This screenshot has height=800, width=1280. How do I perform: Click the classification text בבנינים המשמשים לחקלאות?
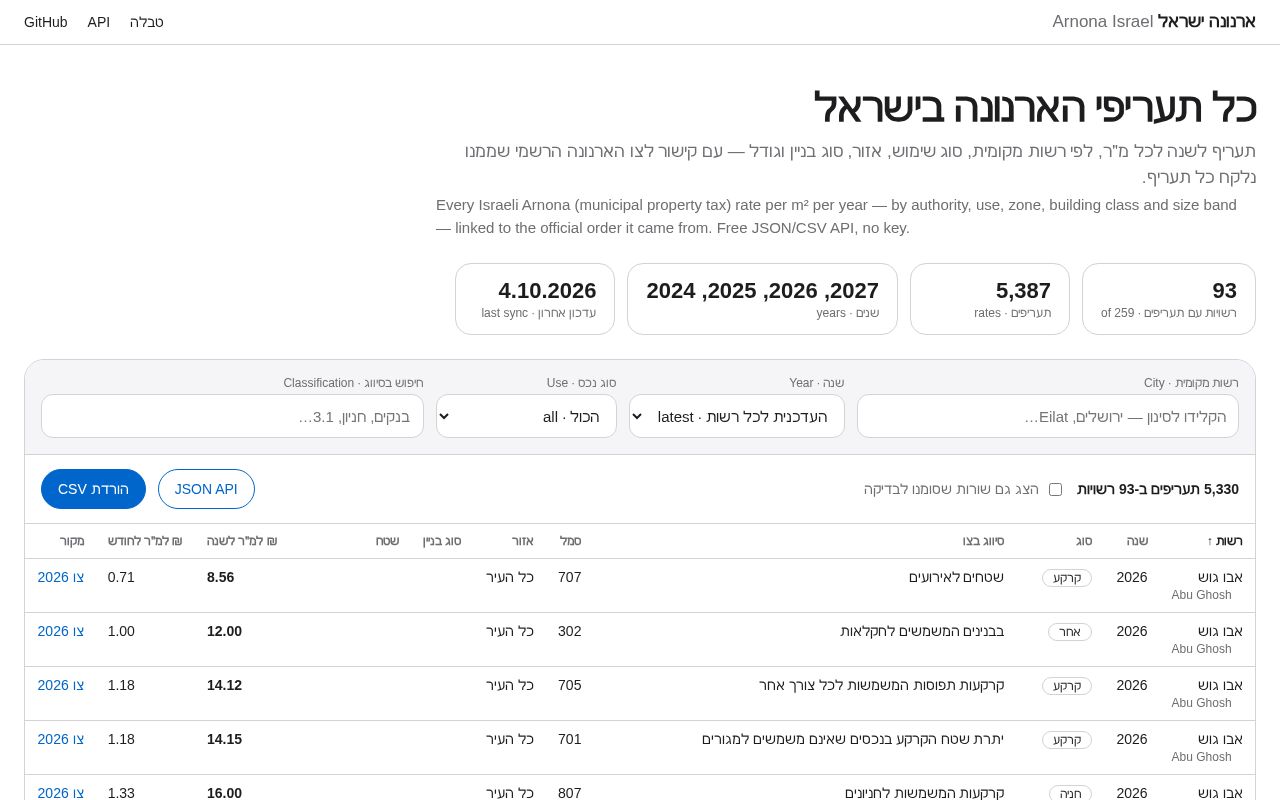tap(922, 631)
